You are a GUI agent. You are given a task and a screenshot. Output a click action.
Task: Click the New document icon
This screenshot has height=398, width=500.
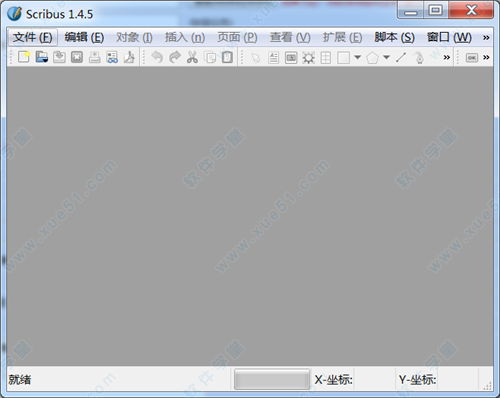coord(24,57)
